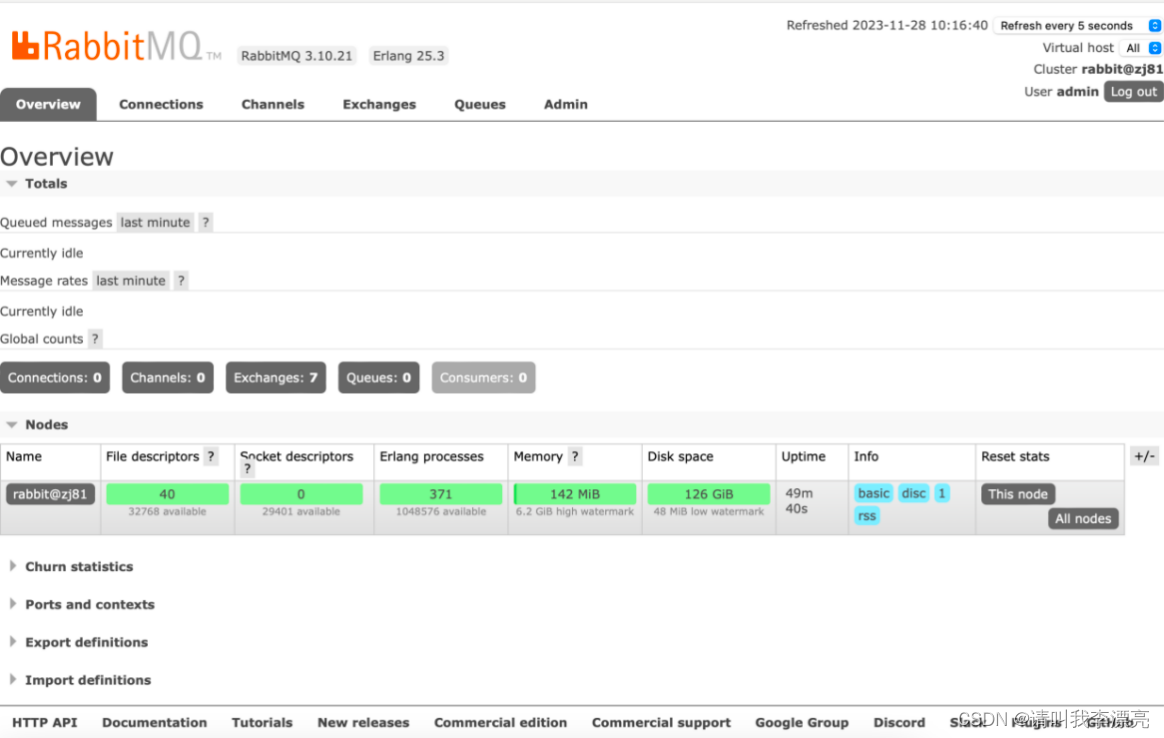1164x738 pixels.
Task: Click Consumers: 0 count button
Action: pos(483,378)
